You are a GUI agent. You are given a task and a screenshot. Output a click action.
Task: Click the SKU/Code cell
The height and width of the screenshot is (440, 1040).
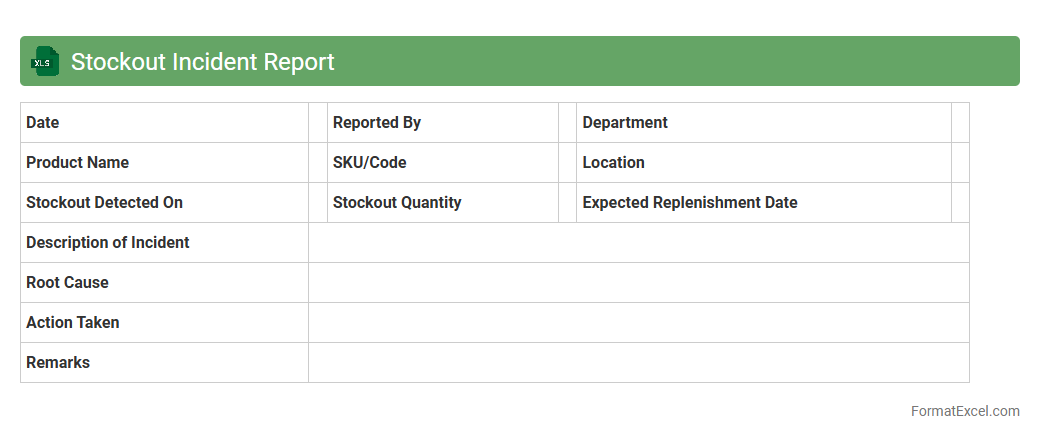coord(443,163)
